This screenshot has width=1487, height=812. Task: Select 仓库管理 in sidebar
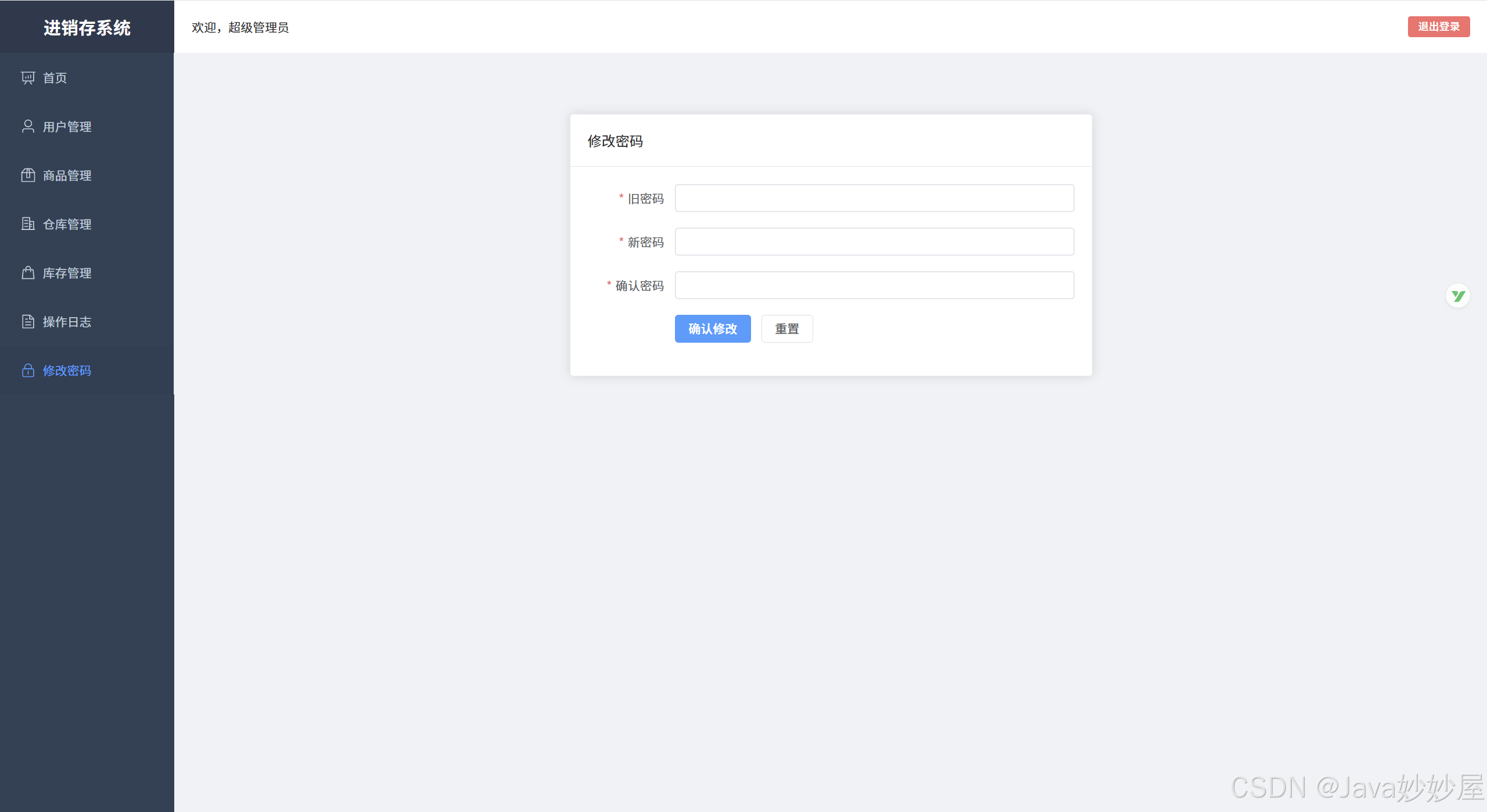tap(87, 224)
